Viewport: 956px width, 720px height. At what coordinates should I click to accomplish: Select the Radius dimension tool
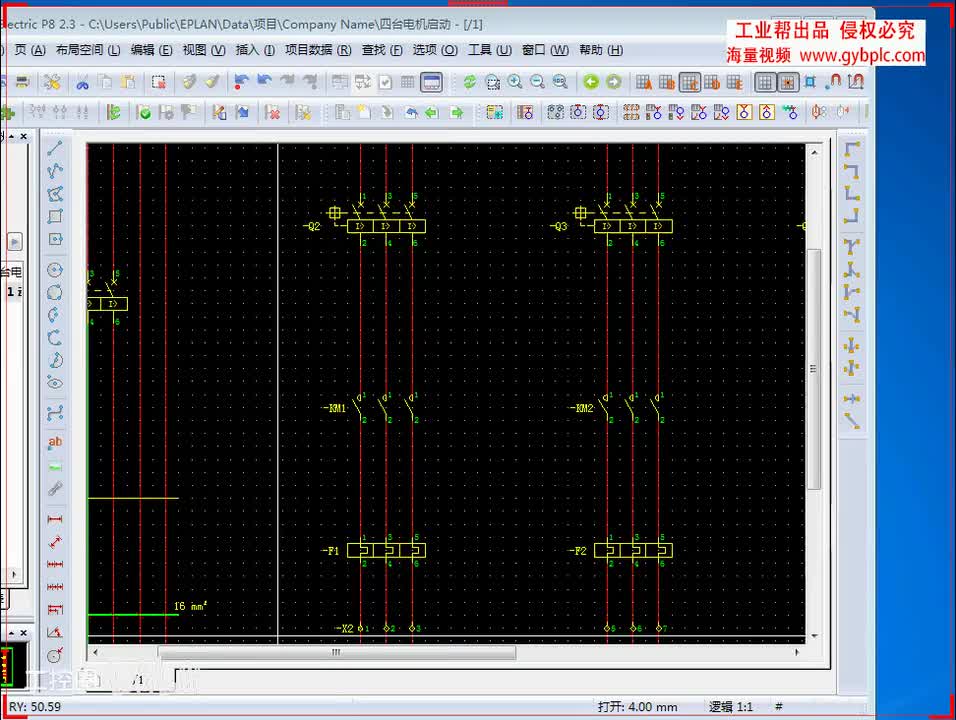[55, 655]
